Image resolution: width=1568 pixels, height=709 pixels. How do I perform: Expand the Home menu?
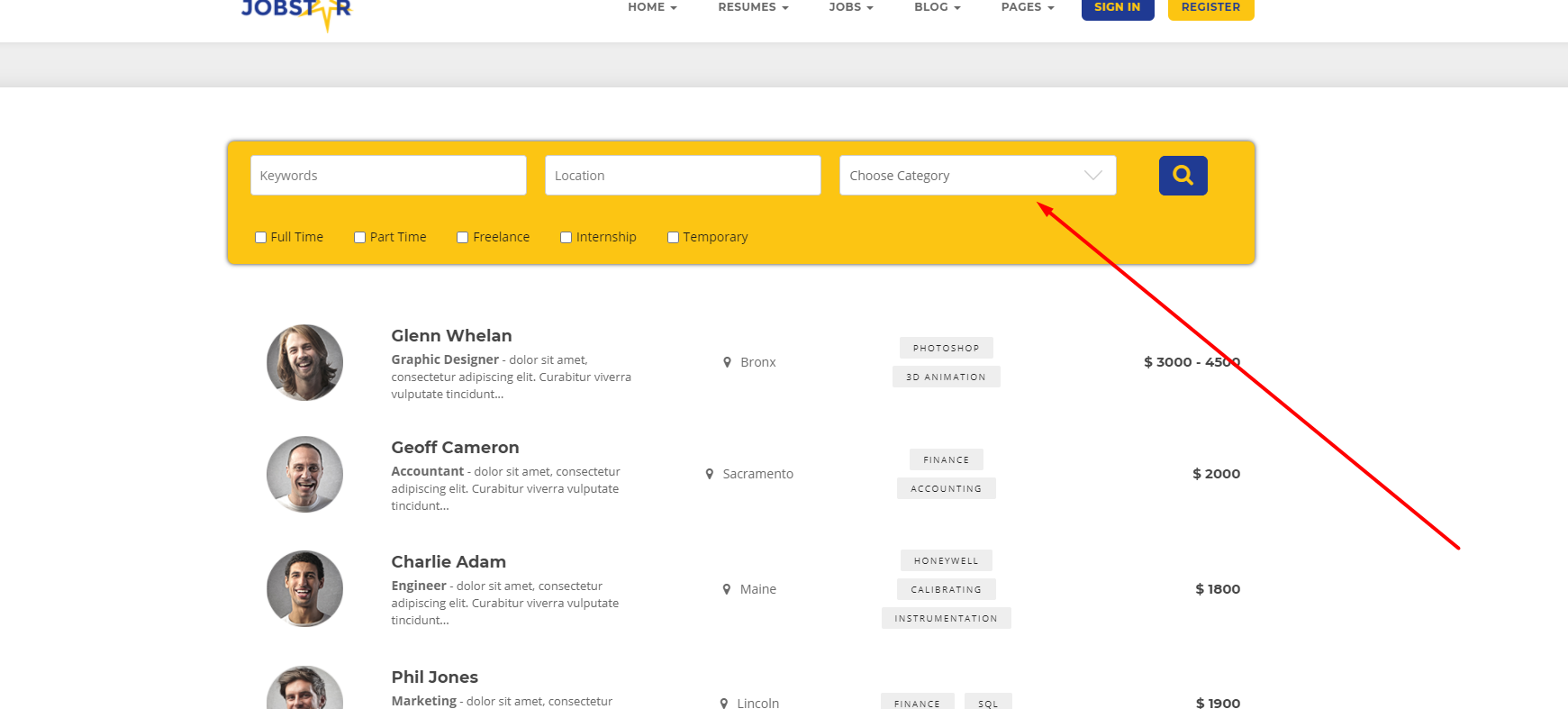click(652, 7)
